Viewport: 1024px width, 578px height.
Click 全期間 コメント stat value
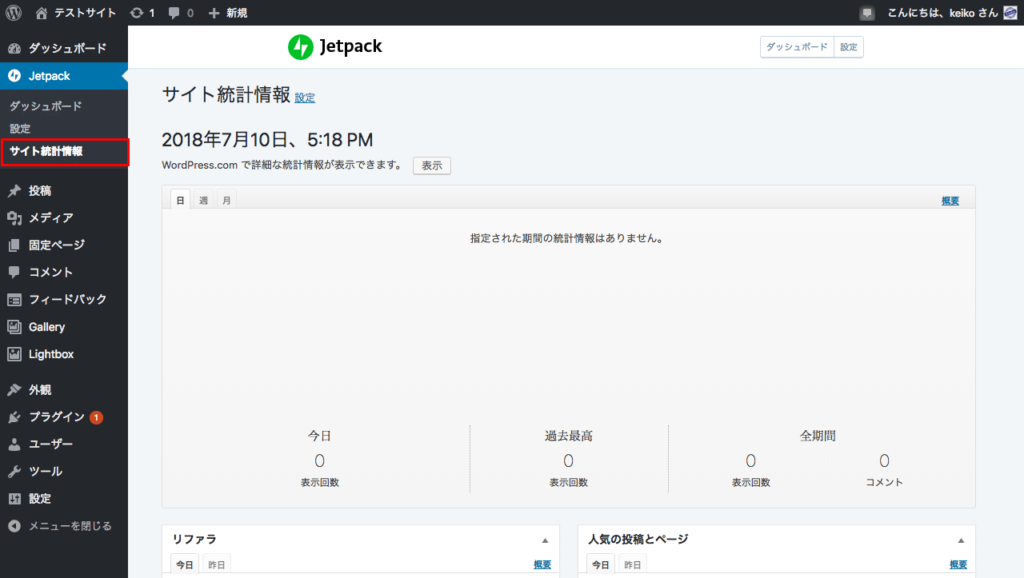coord(884,461)
